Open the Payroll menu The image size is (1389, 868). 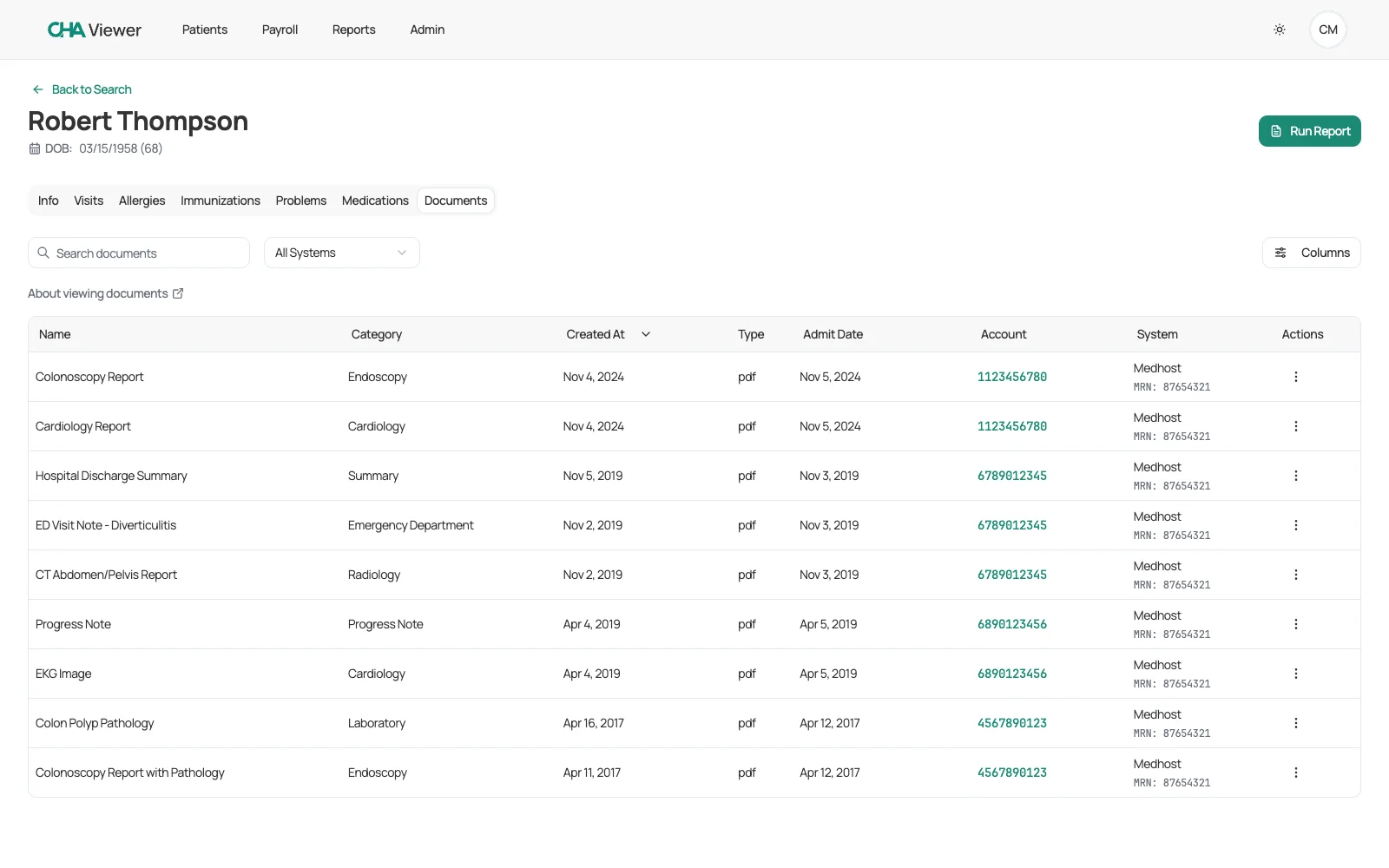[280, 30]
